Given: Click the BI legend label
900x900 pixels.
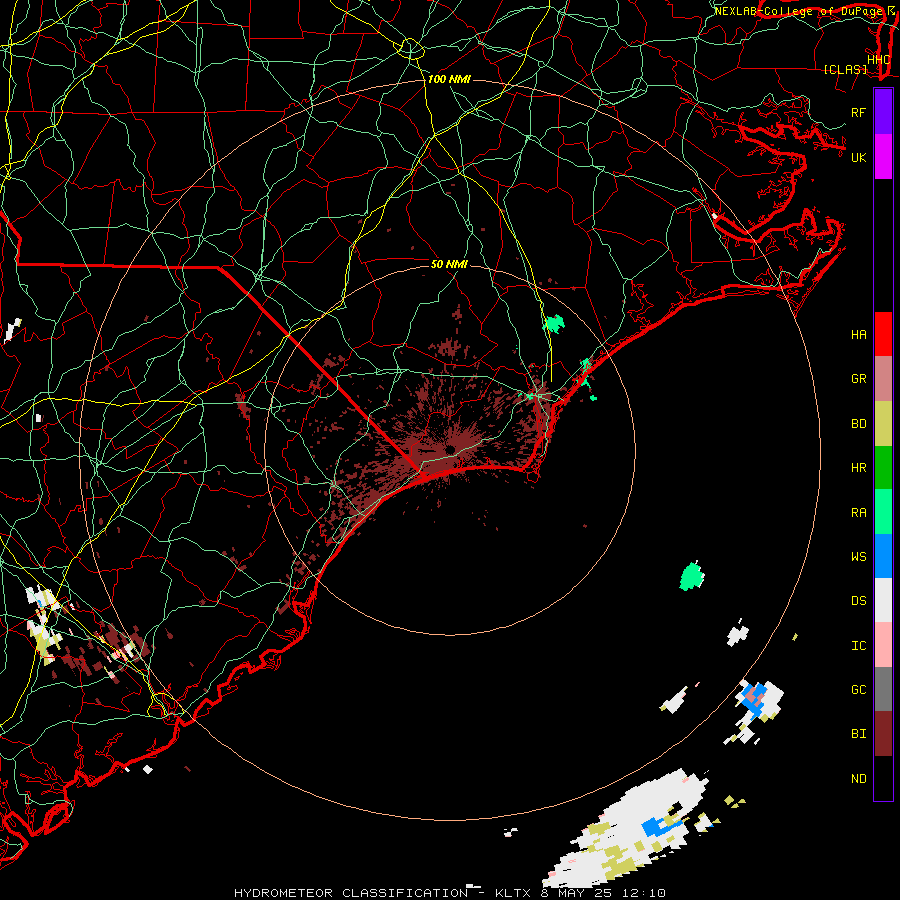Looking at the screenshot, I should click(858, 734).
